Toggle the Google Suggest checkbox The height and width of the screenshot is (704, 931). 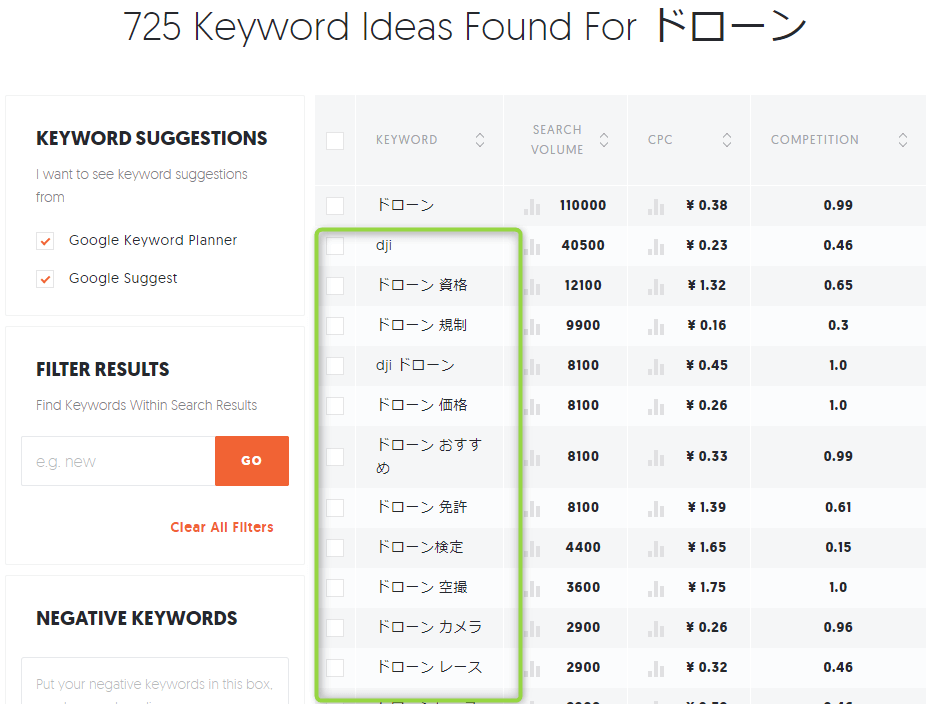(45, 279)
